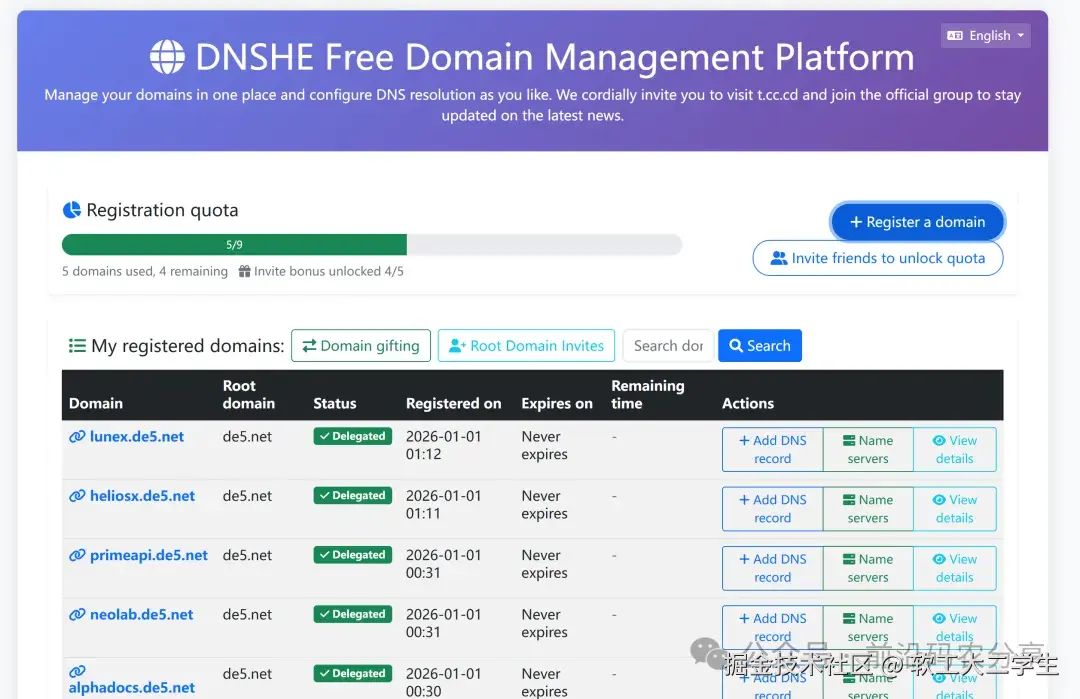This screenshot has width=1080, height=699.
Task: Click Delegated badge in heliosx.de5.net row
Action: 353,495
